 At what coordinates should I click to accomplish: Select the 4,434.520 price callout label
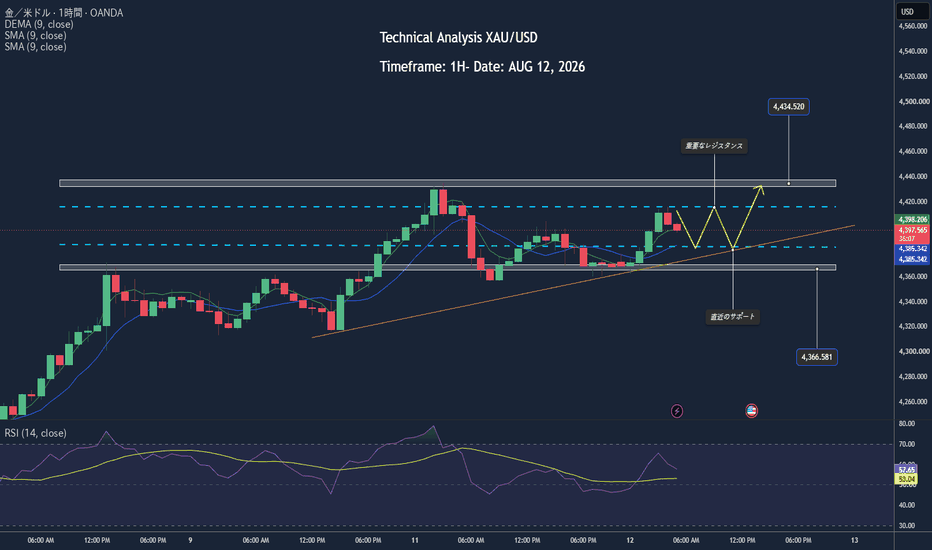(x=788, y=106)
